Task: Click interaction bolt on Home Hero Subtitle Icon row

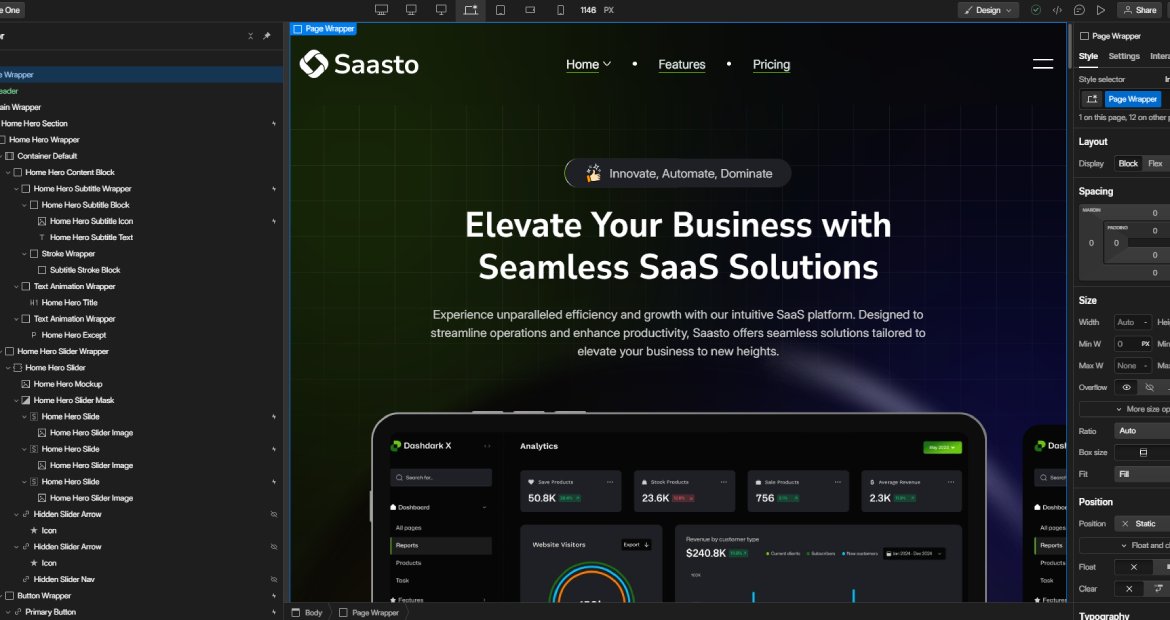Action: click(x=274, y=222)
